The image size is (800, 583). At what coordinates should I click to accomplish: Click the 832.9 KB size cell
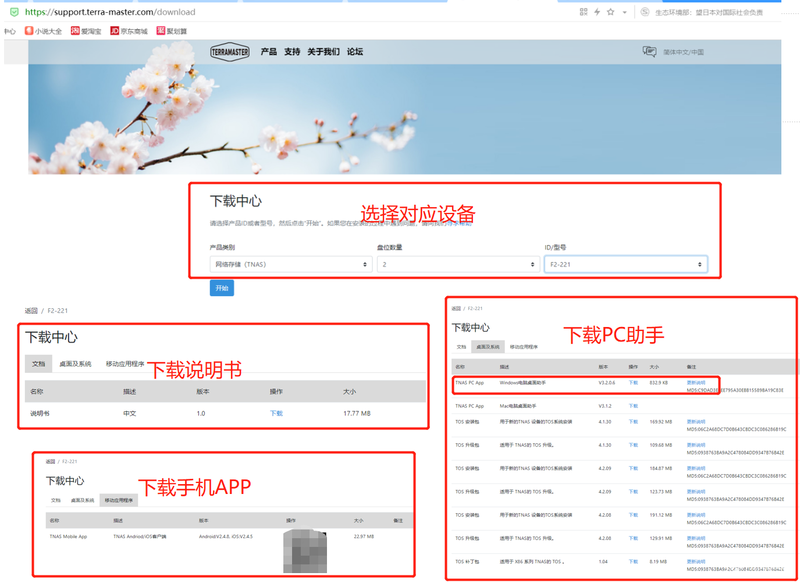pyautogui.click(x=658, y=382)
